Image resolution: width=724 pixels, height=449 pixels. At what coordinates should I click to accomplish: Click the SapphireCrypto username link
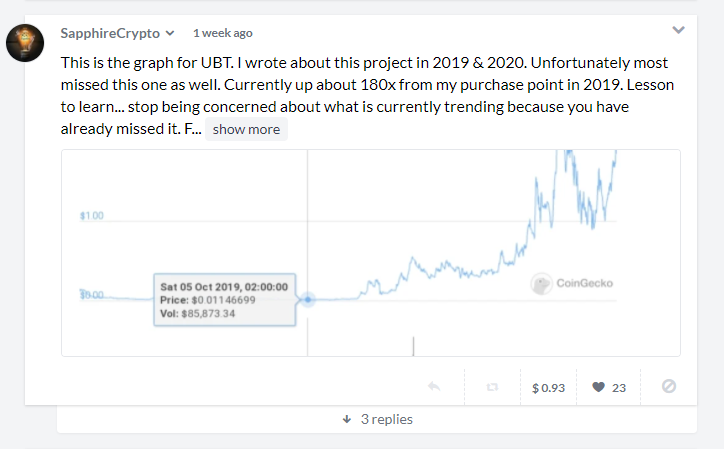110,33
